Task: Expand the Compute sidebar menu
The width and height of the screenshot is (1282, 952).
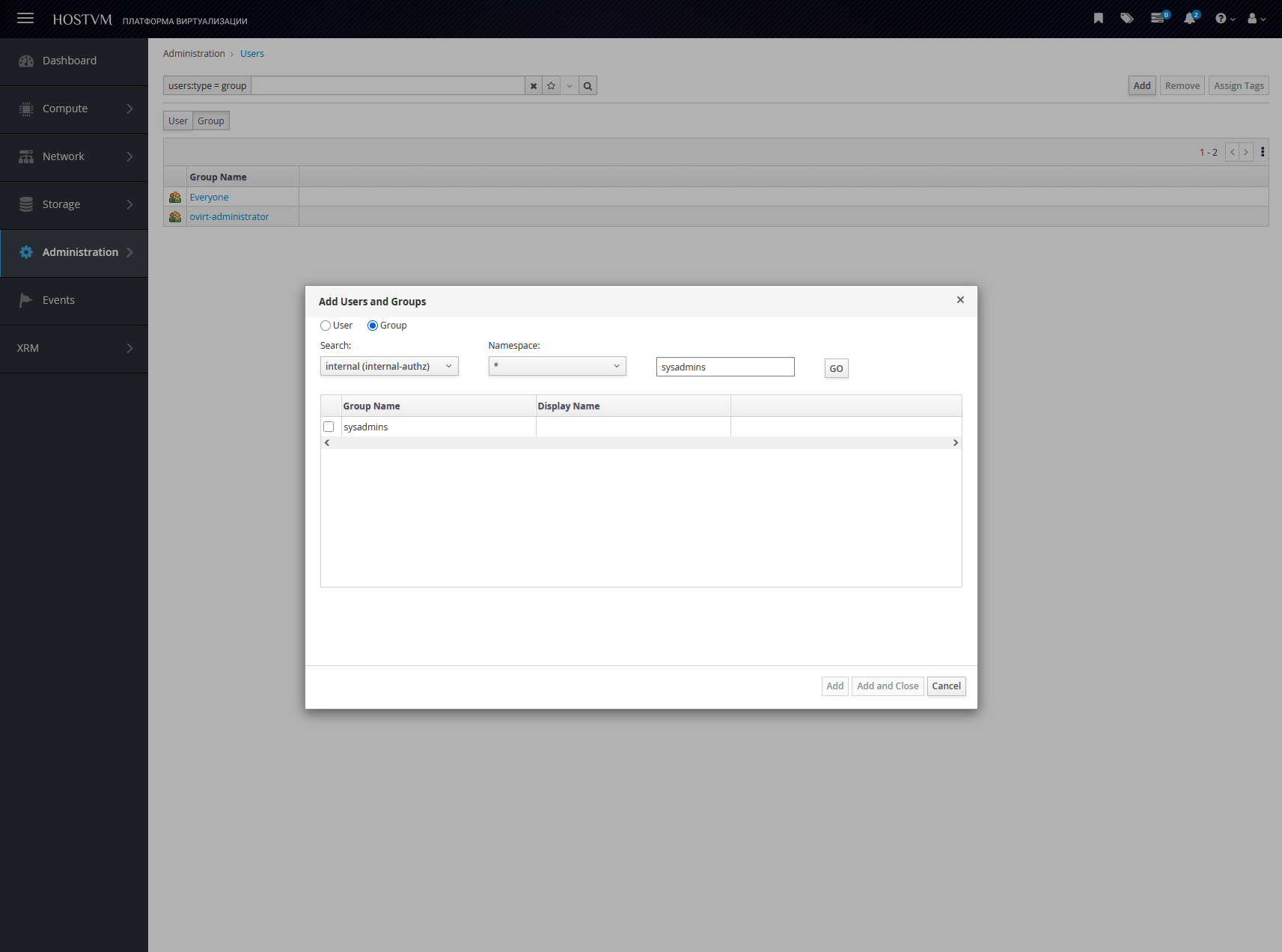Action: coord(74,109)
